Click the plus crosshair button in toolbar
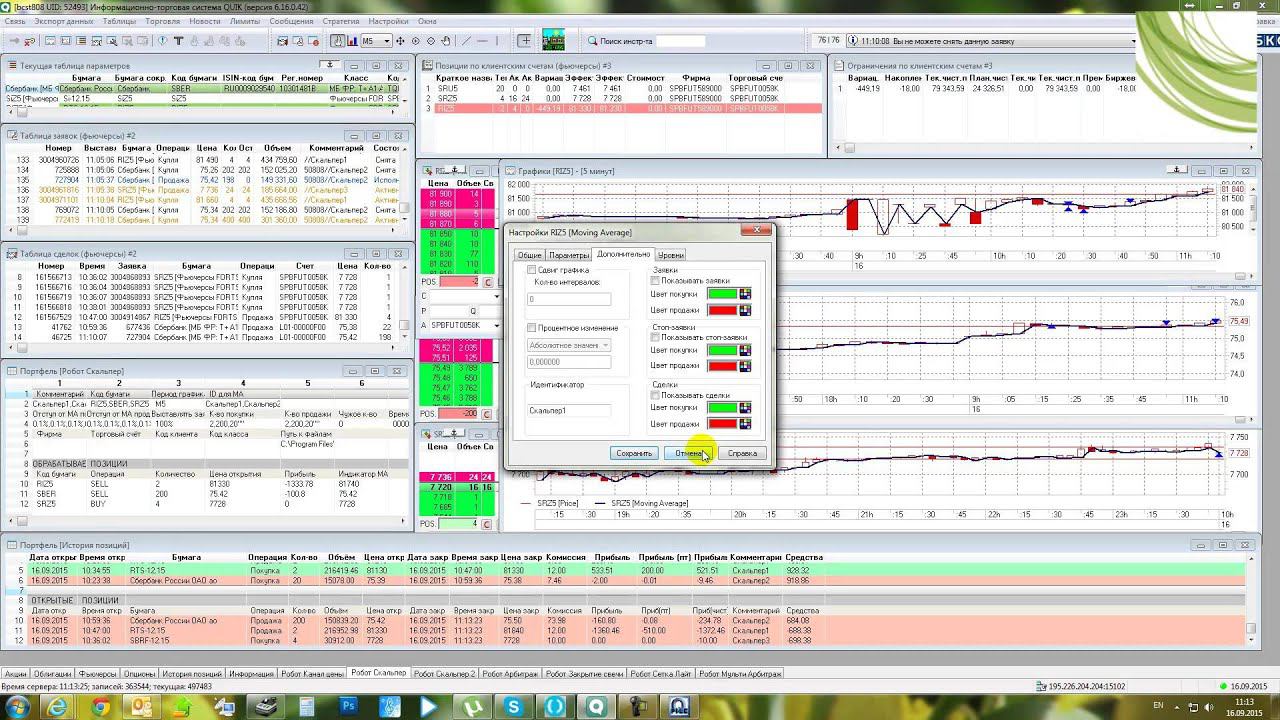 tap(524, 41)
